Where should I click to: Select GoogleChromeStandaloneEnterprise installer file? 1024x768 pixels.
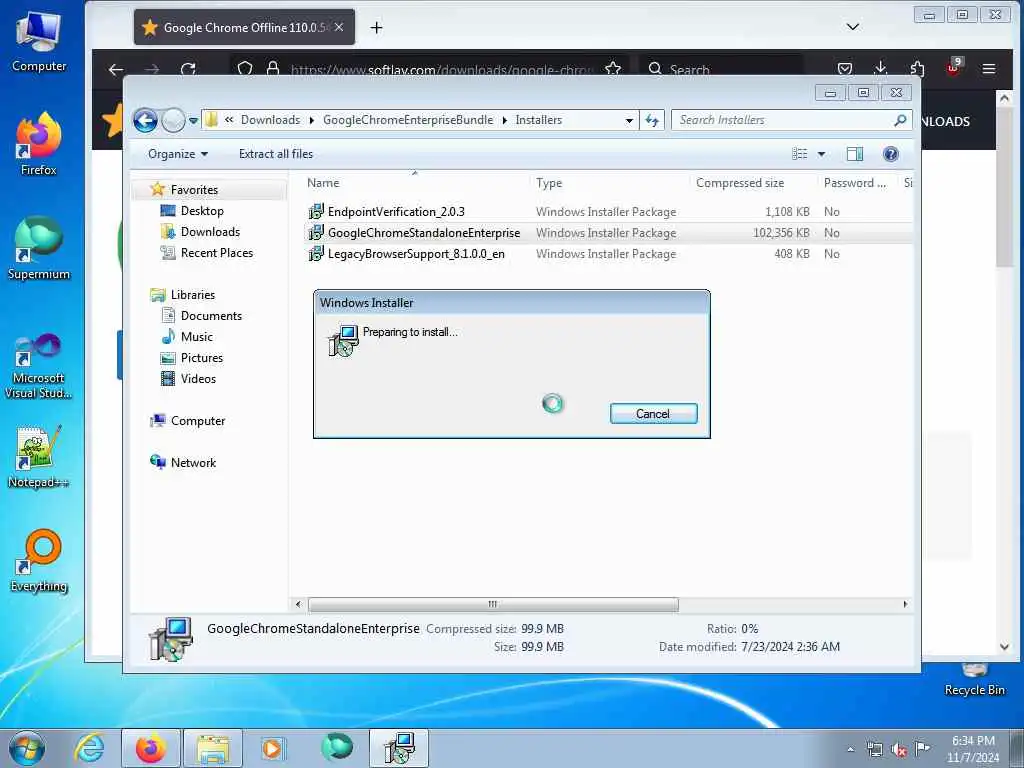(424, 232)
